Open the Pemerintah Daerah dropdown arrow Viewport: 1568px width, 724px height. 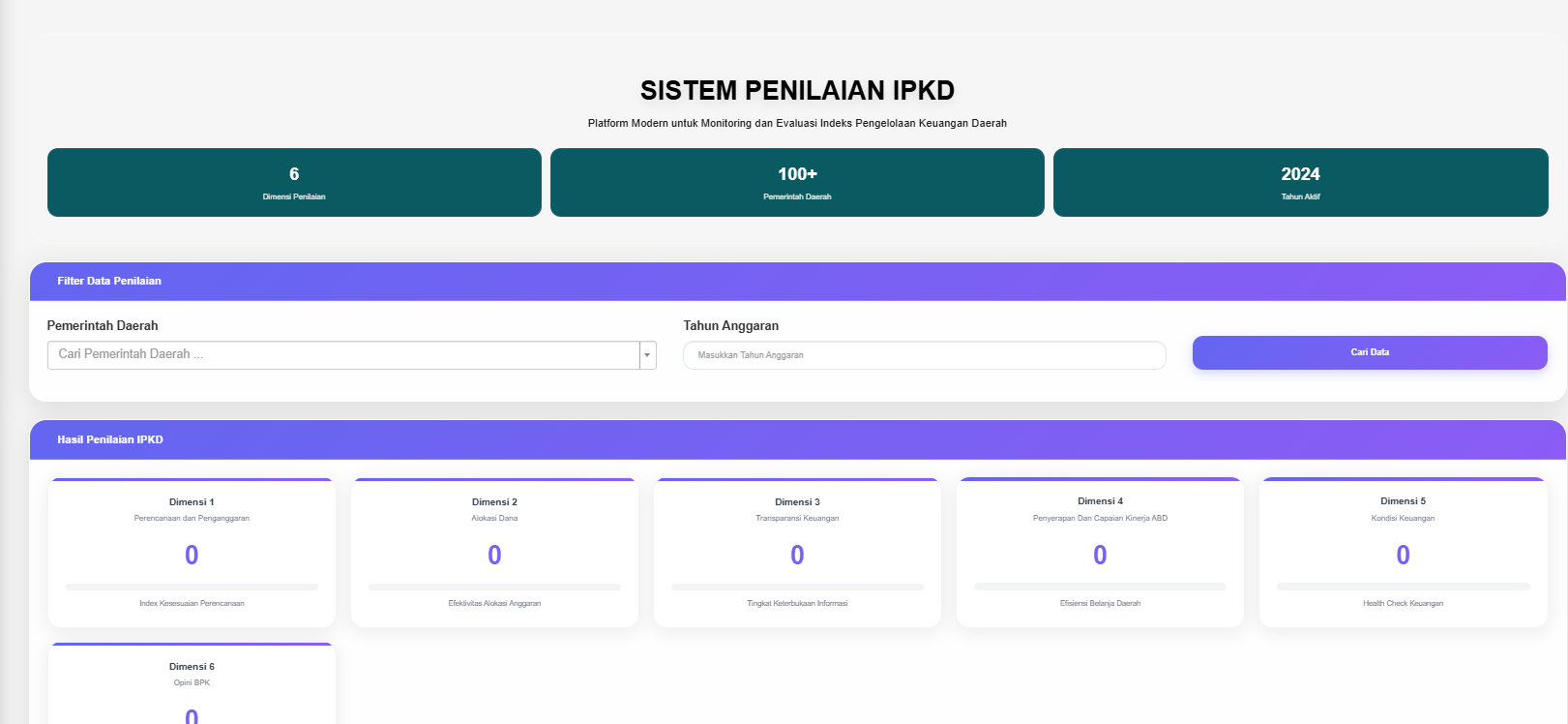(x=647, y=355)
